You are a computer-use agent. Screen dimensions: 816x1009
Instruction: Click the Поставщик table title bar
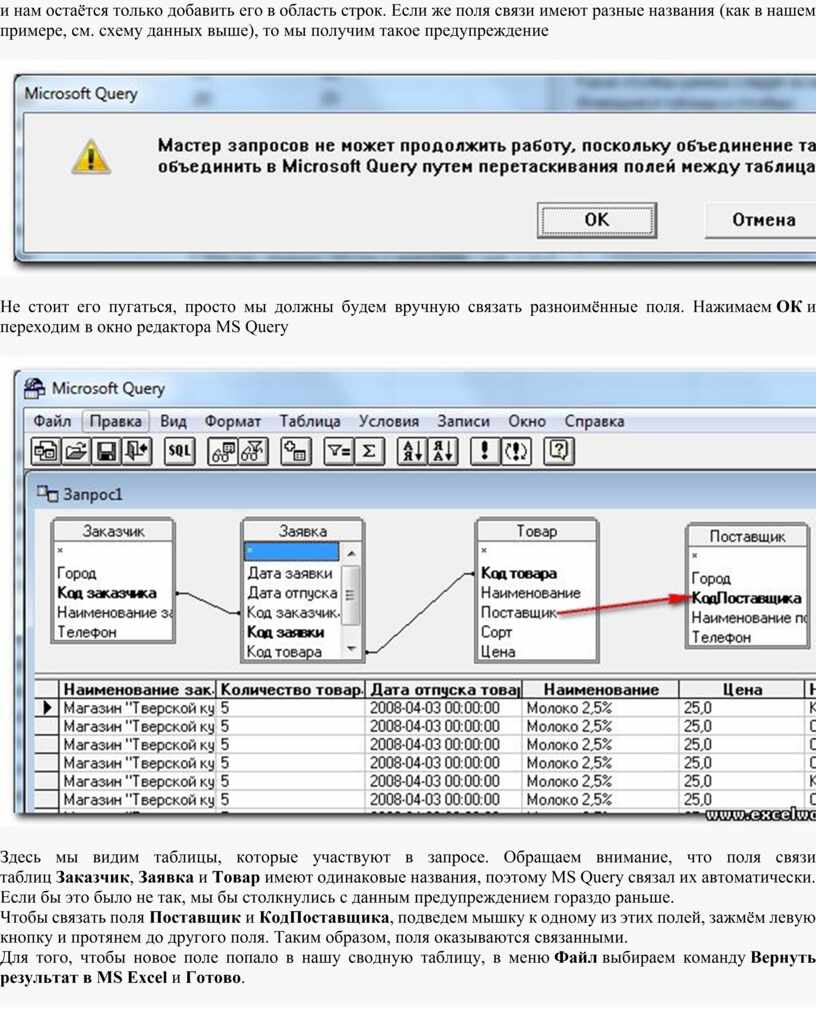pyautogui.click(x=747, y=536)
